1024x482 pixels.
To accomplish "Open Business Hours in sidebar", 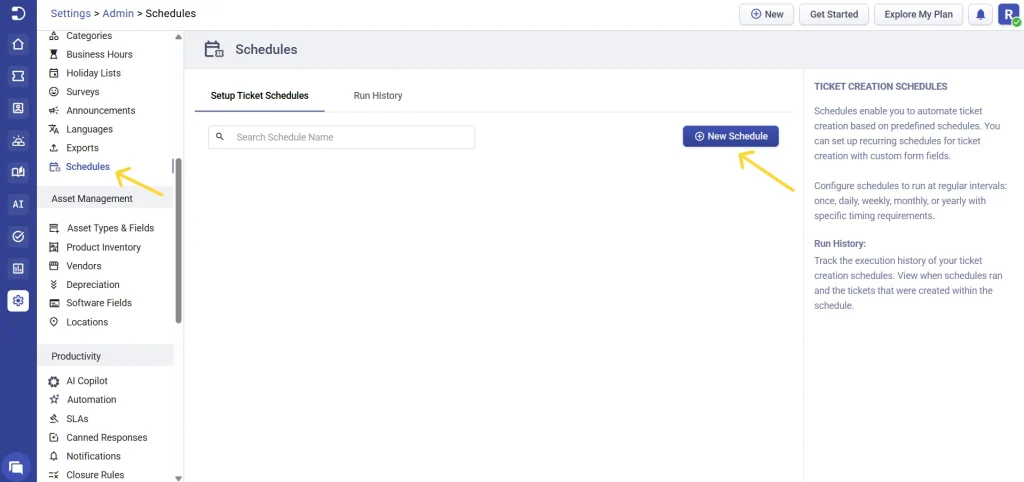I will point(99,54).
